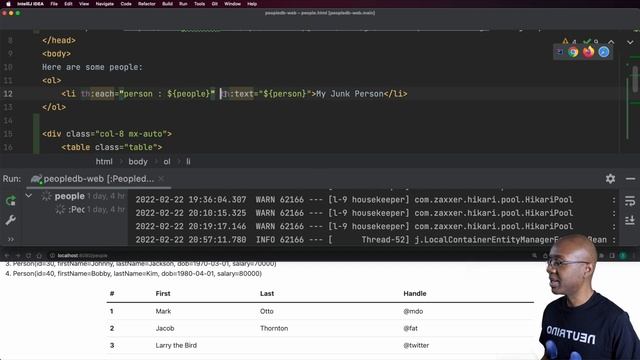Viewport: 640px width, 360px height.
Task: Jump to previous highlighted error arrow
Action: (x=611, y=42)
